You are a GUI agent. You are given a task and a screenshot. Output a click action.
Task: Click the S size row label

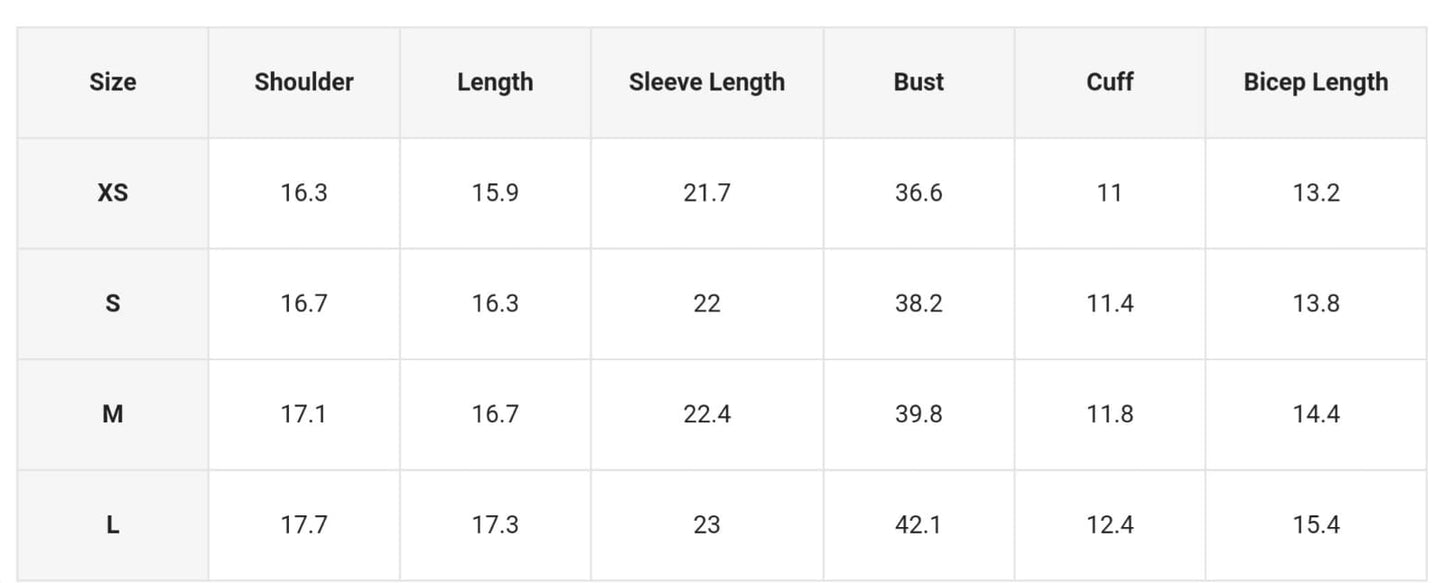(x=113, y=303)
